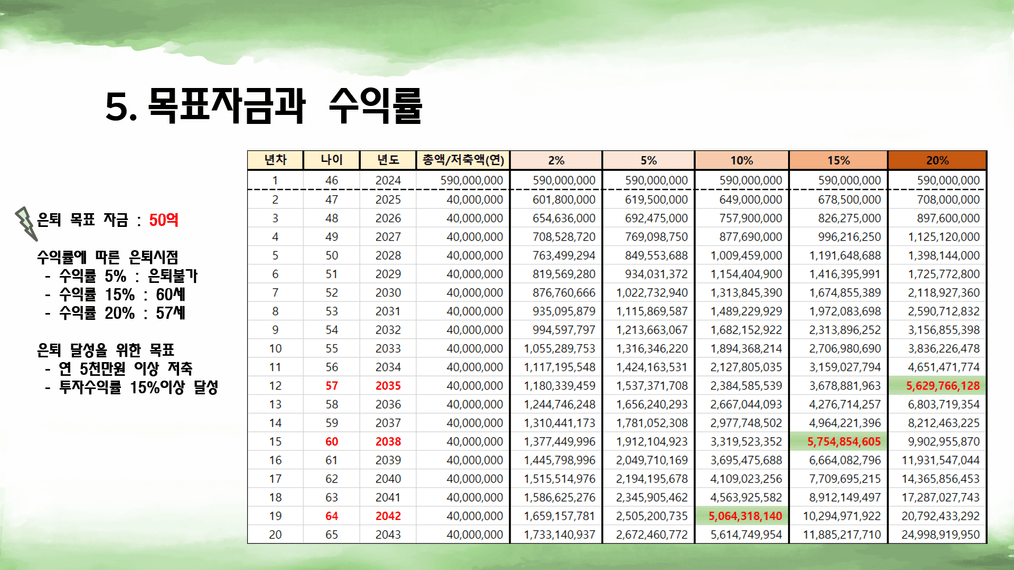Click the red year value 2042
This screenshot has height=570, width=1014.
click(388, 516)
